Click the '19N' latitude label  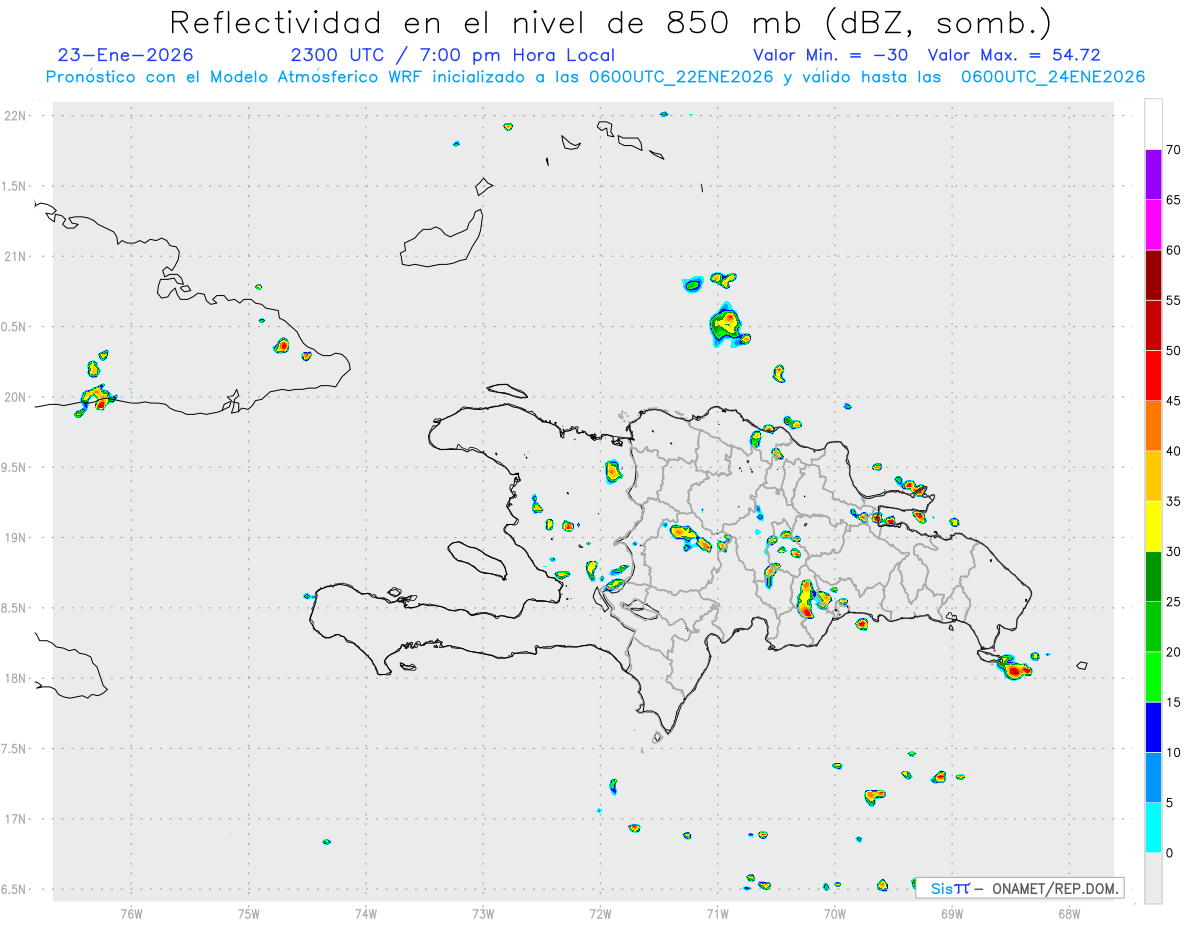pyautogui.click(x=17, y=537)
